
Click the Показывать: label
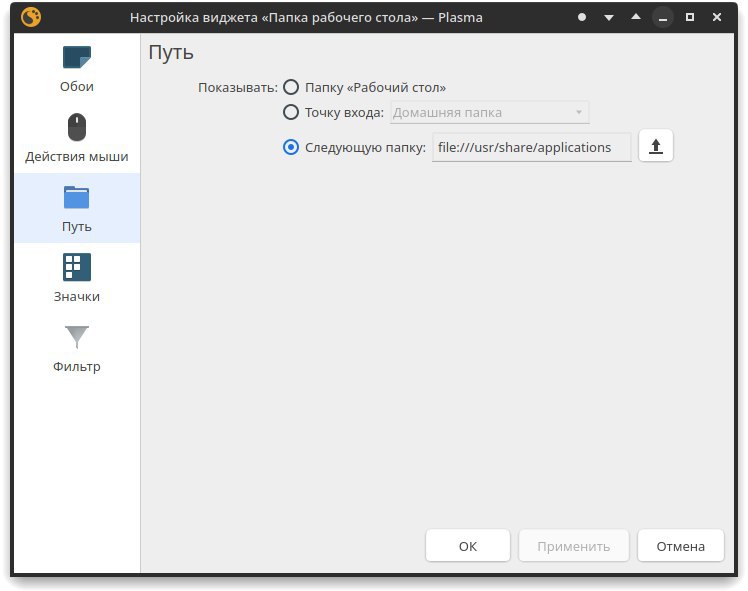tap(238, 88)
